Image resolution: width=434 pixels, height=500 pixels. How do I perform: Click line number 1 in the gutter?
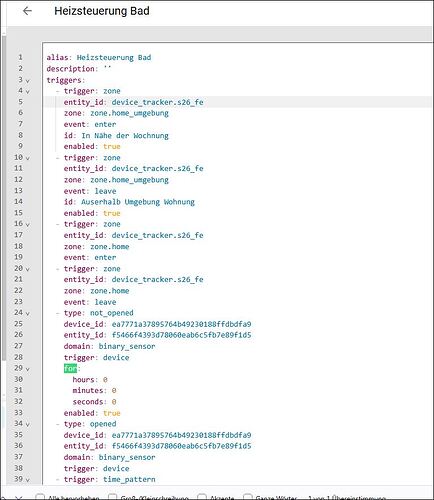20,57
